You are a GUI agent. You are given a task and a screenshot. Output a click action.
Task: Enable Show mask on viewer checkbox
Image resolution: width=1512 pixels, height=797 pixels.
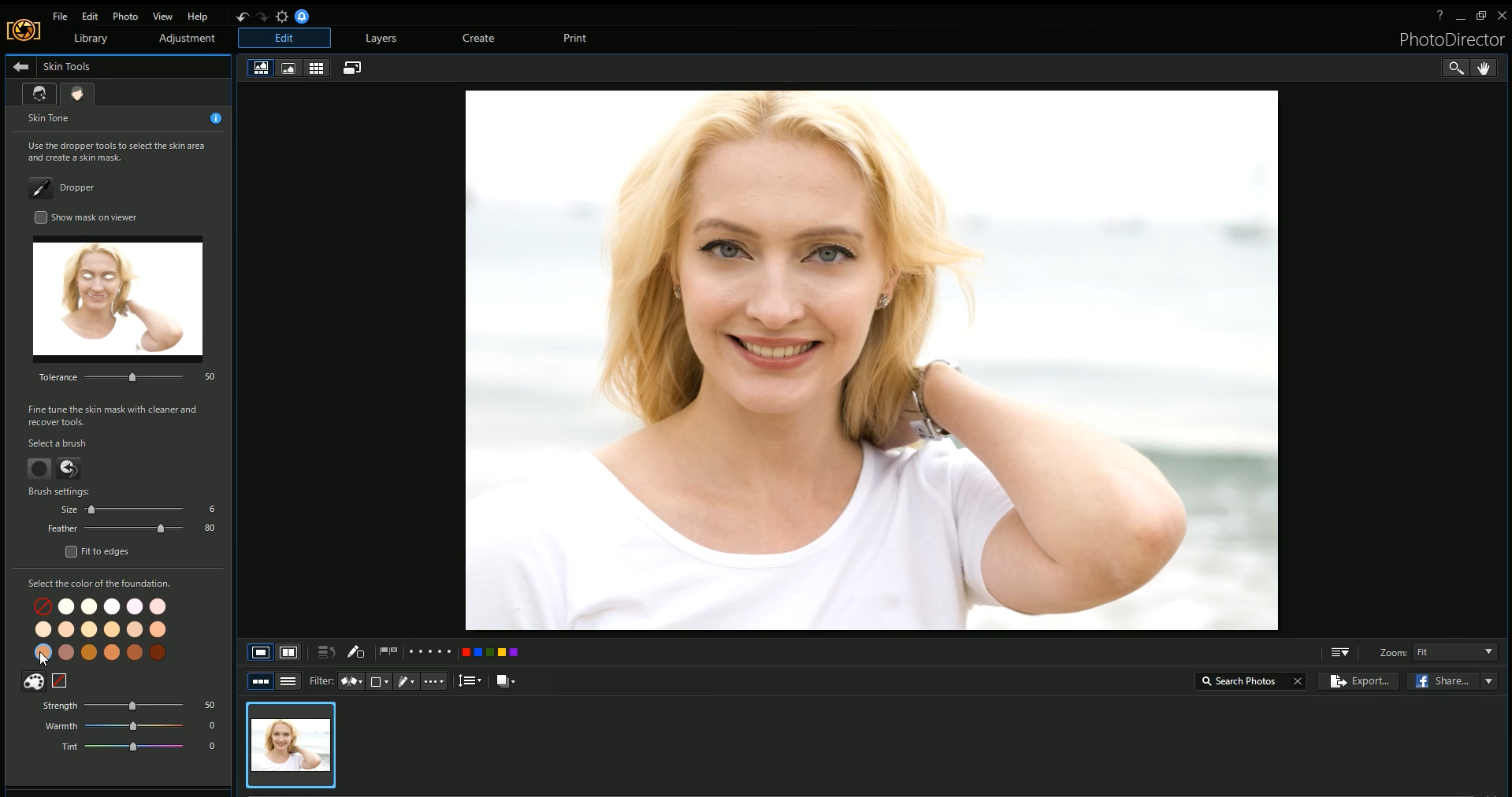41,217
